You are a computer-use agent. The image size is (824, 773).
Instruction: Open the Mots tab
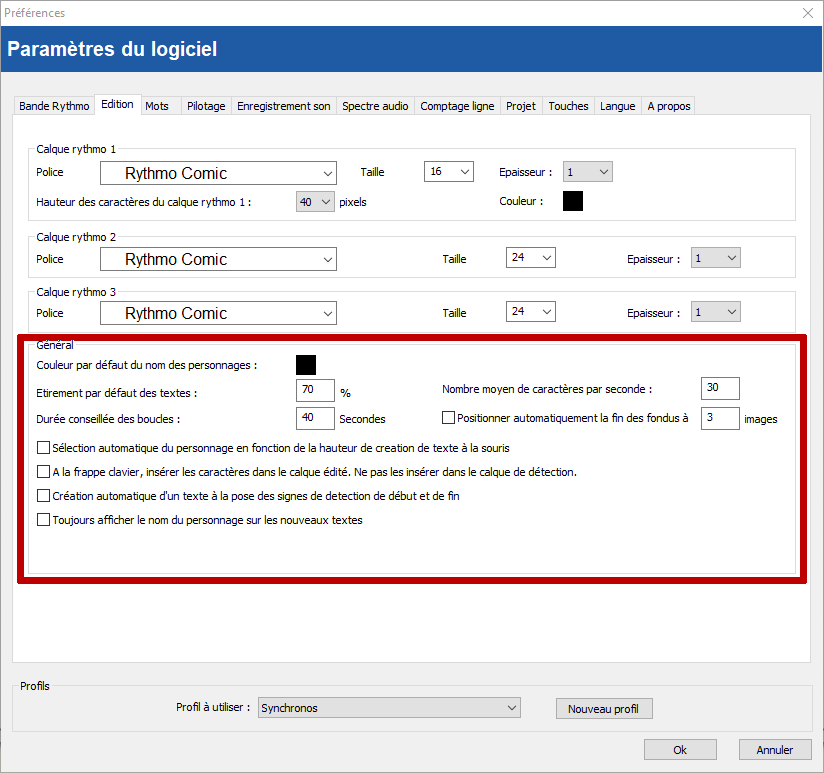click(157, 106)
